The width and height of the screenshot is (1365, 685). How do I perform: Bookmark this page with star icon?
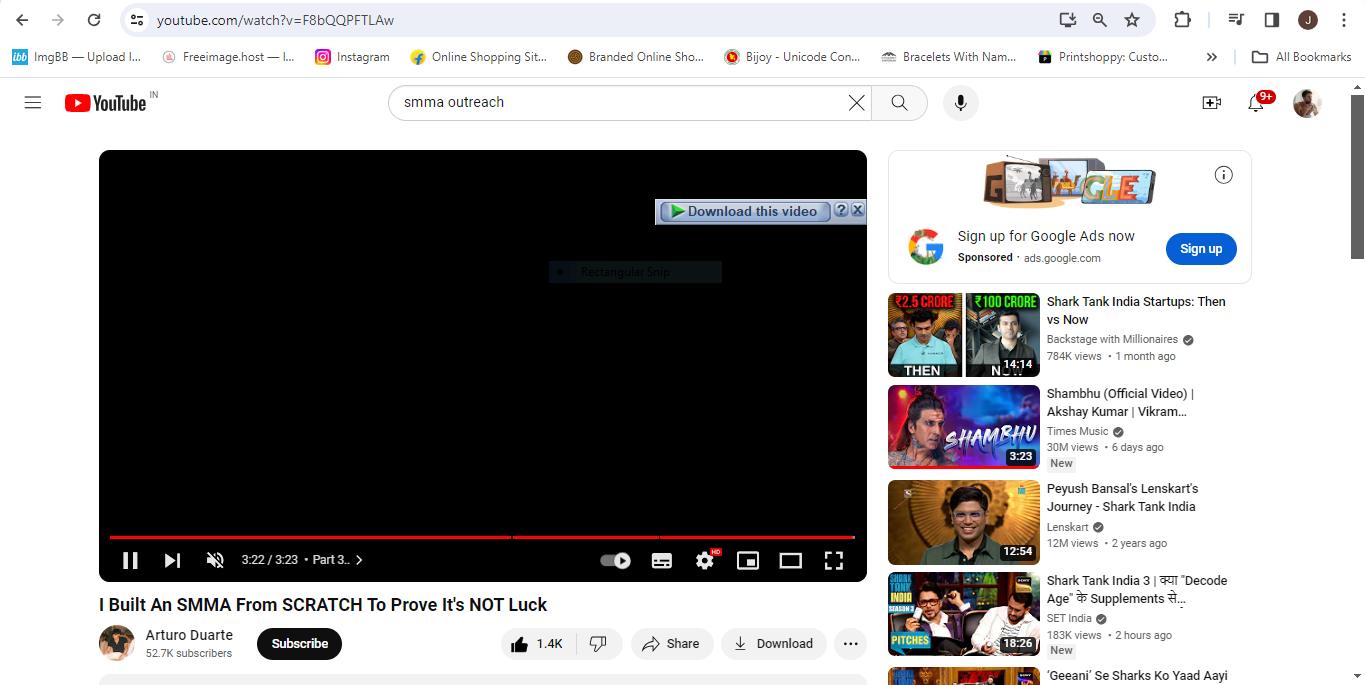click(1132, 20)
